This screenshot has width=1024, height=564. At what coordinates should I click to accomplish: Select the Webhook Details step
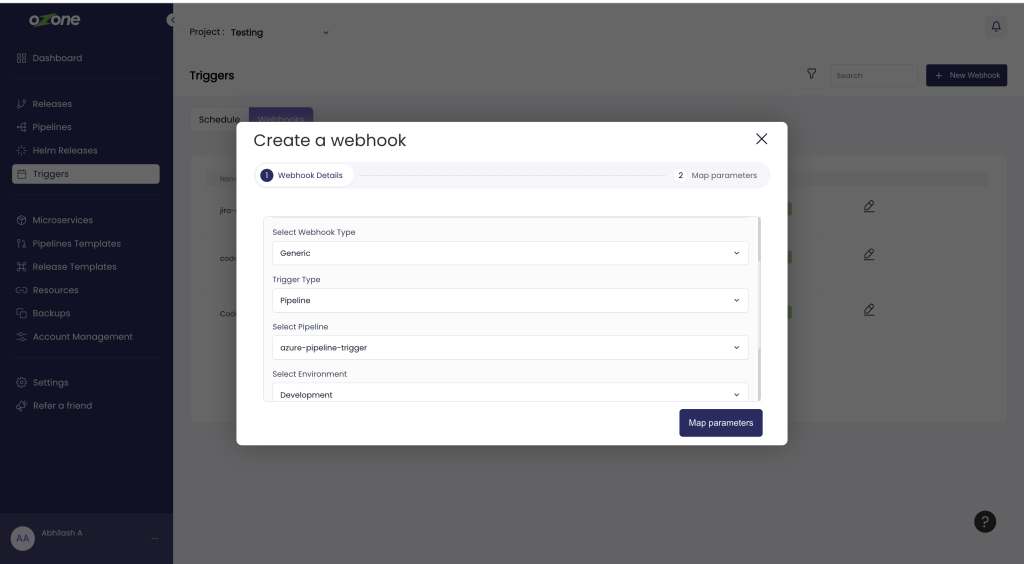pos(304,176)
